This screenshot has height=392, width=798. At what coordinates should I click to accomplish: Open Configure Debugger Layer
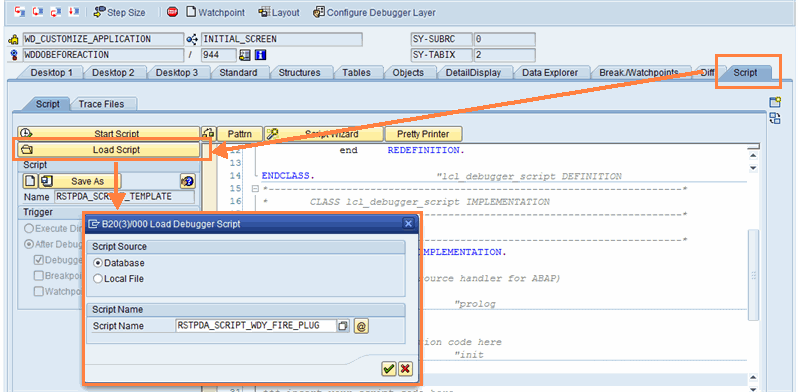coord(374,12)
